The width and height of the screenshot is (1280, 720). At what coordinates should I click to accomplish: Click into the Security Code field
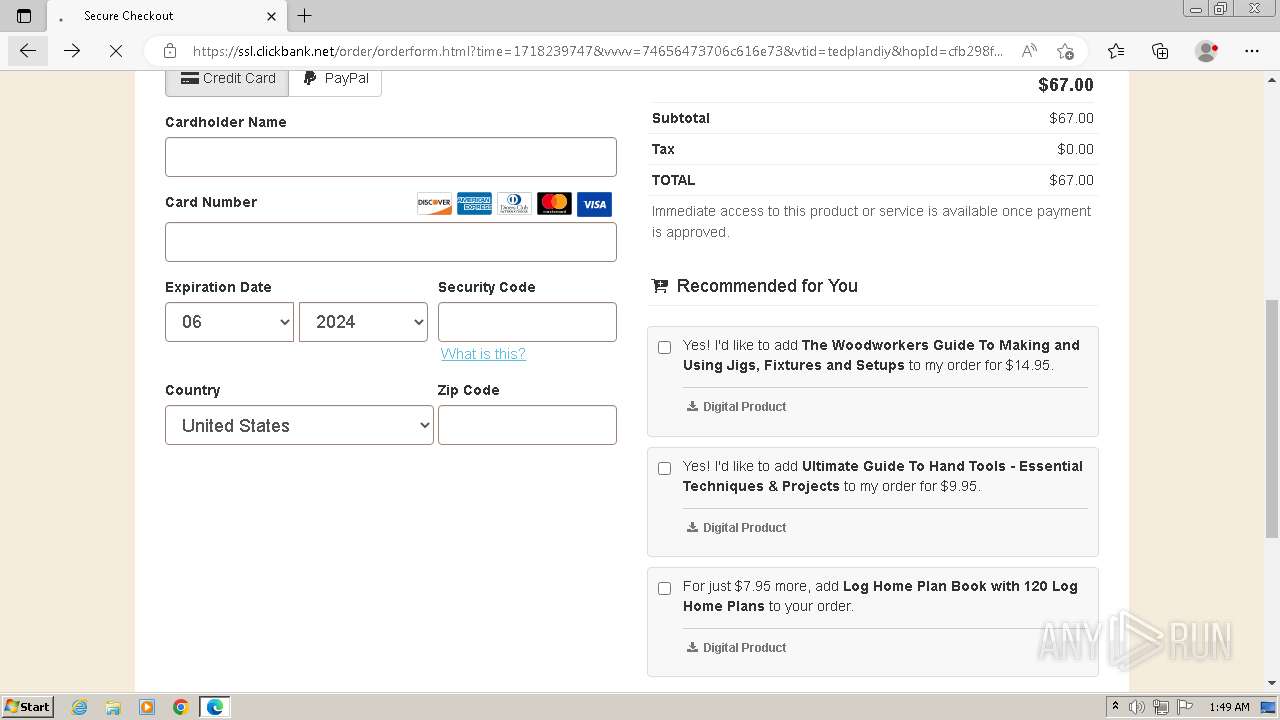(x=527, y=322)
